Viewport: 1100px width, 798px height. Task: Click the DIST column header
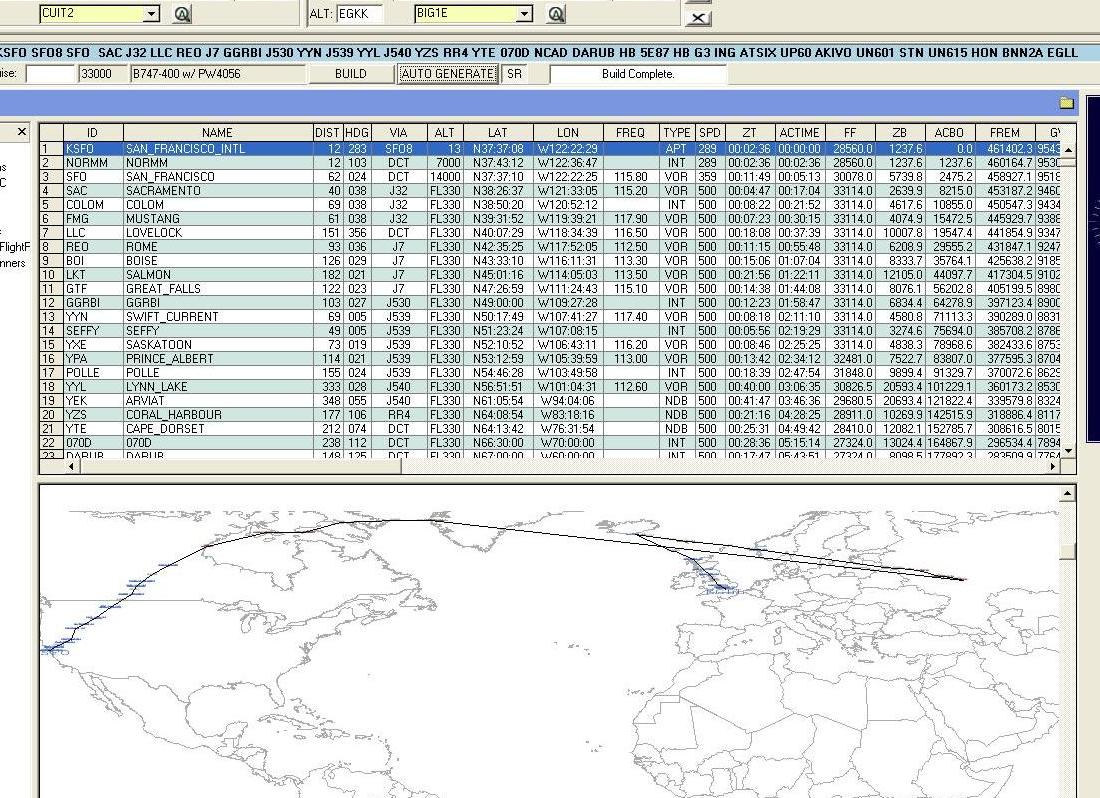pyautogui.click(x=327, y=132)
